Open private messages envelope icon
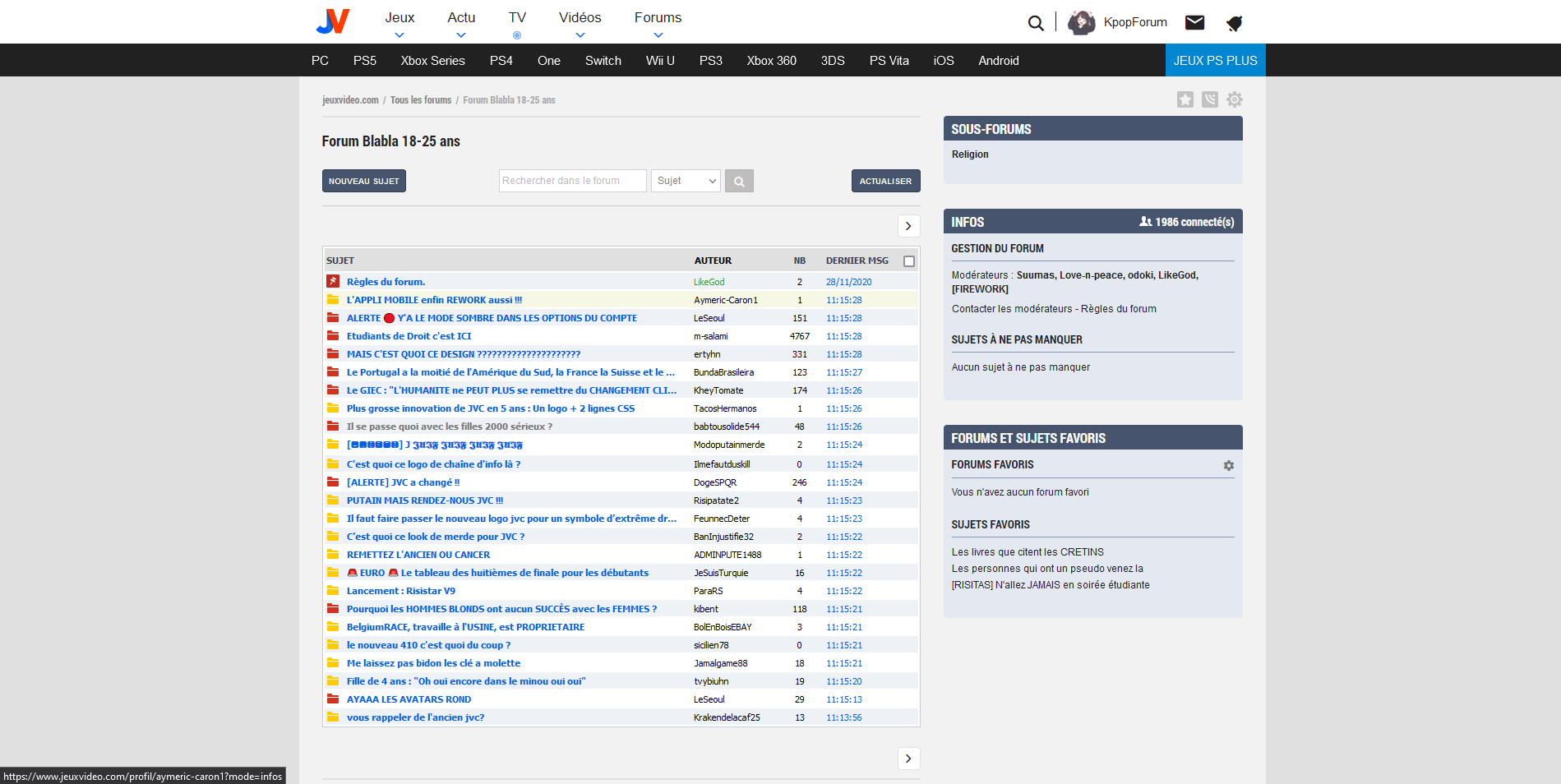This screenshot has height=784, width=1561. [1194, 22]
